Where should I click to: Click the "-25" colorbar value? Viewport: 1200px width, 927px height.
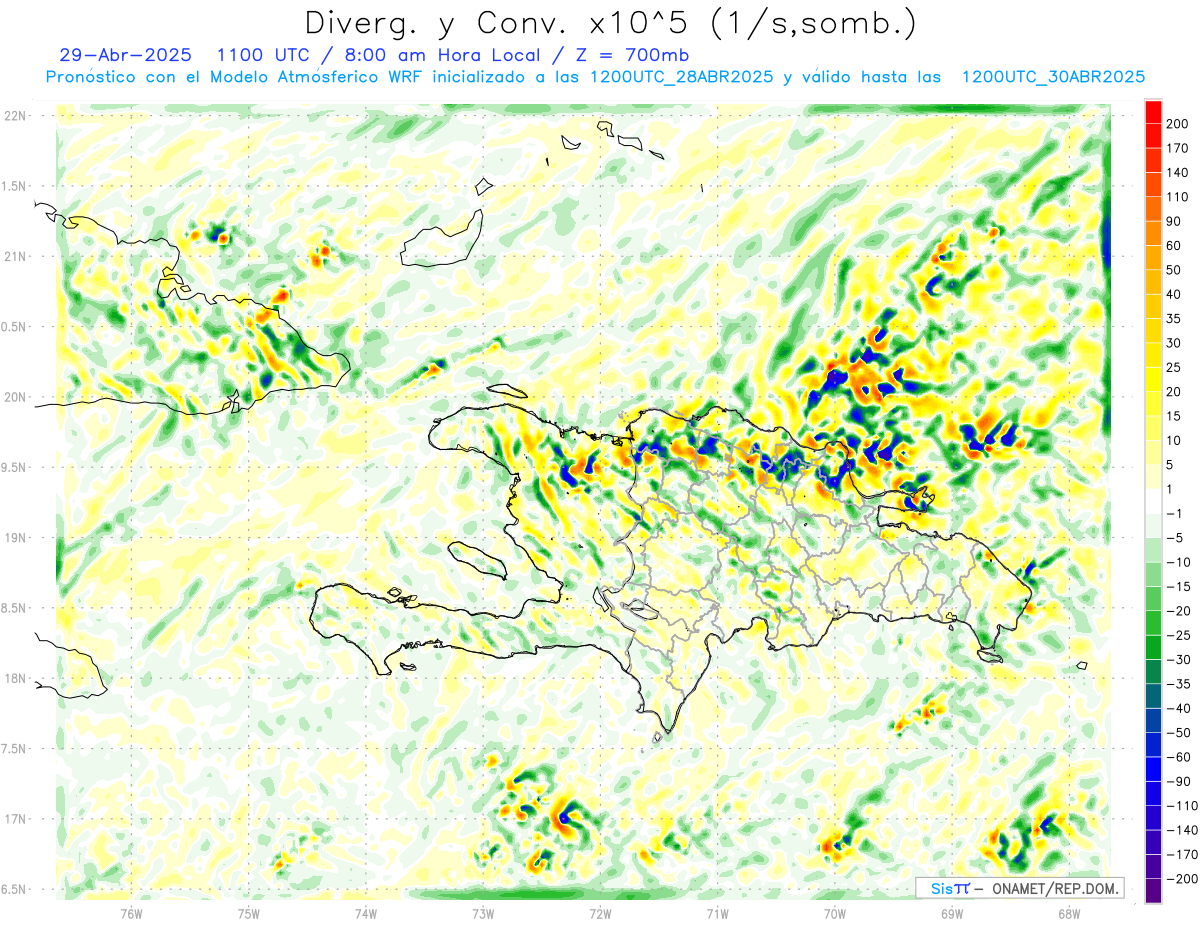point(1179,635)
